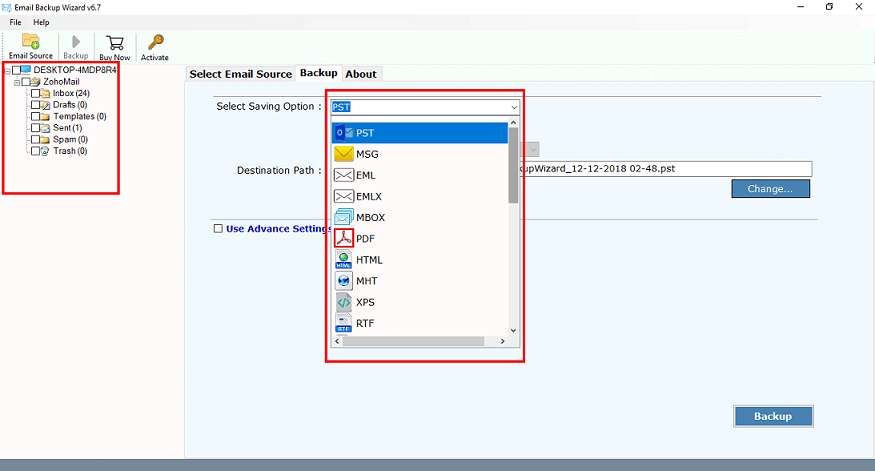Image resolution: width=875 pixels, height=471 pixels.
Task: Collapse the ZohoMail tree node
Action: (x=16, y=82)
